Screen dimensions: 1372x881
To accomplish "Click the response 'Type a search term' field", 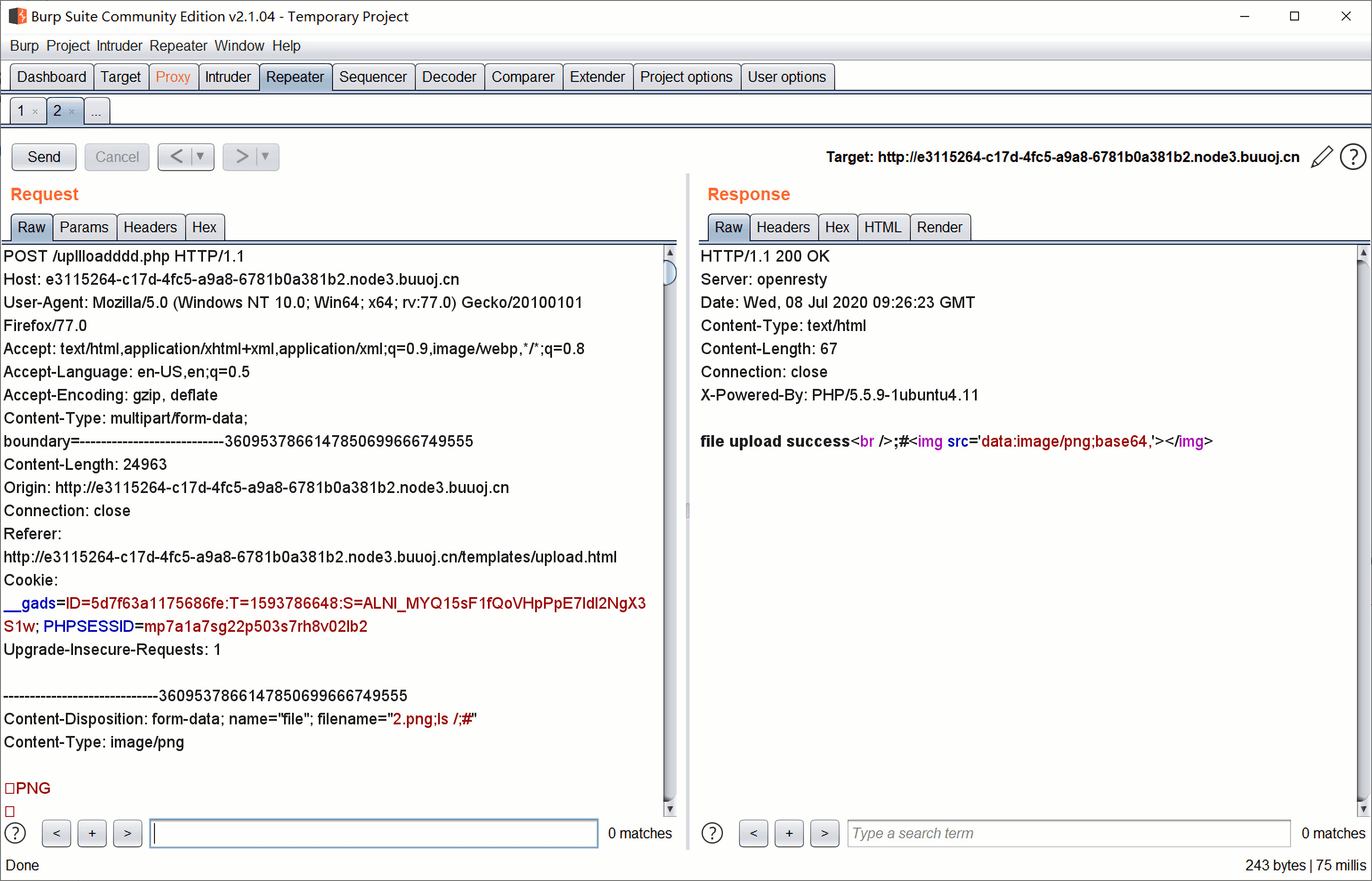I will [x=1069, y=833].
